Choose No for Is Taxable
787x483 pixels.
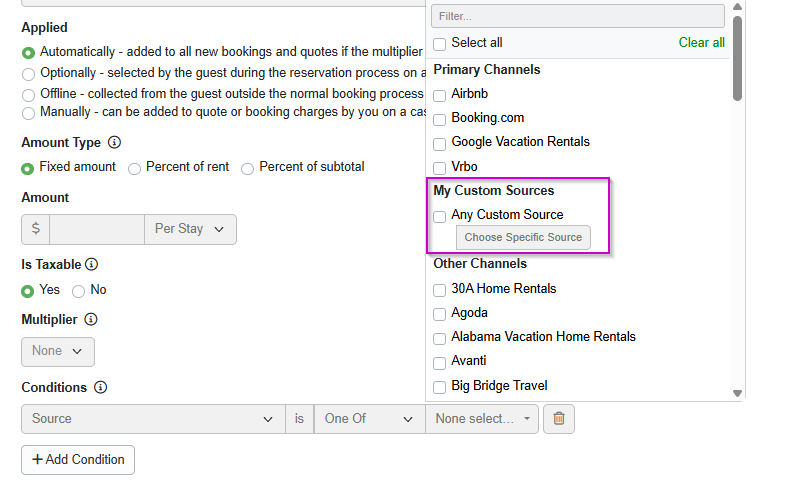(78, 291)
